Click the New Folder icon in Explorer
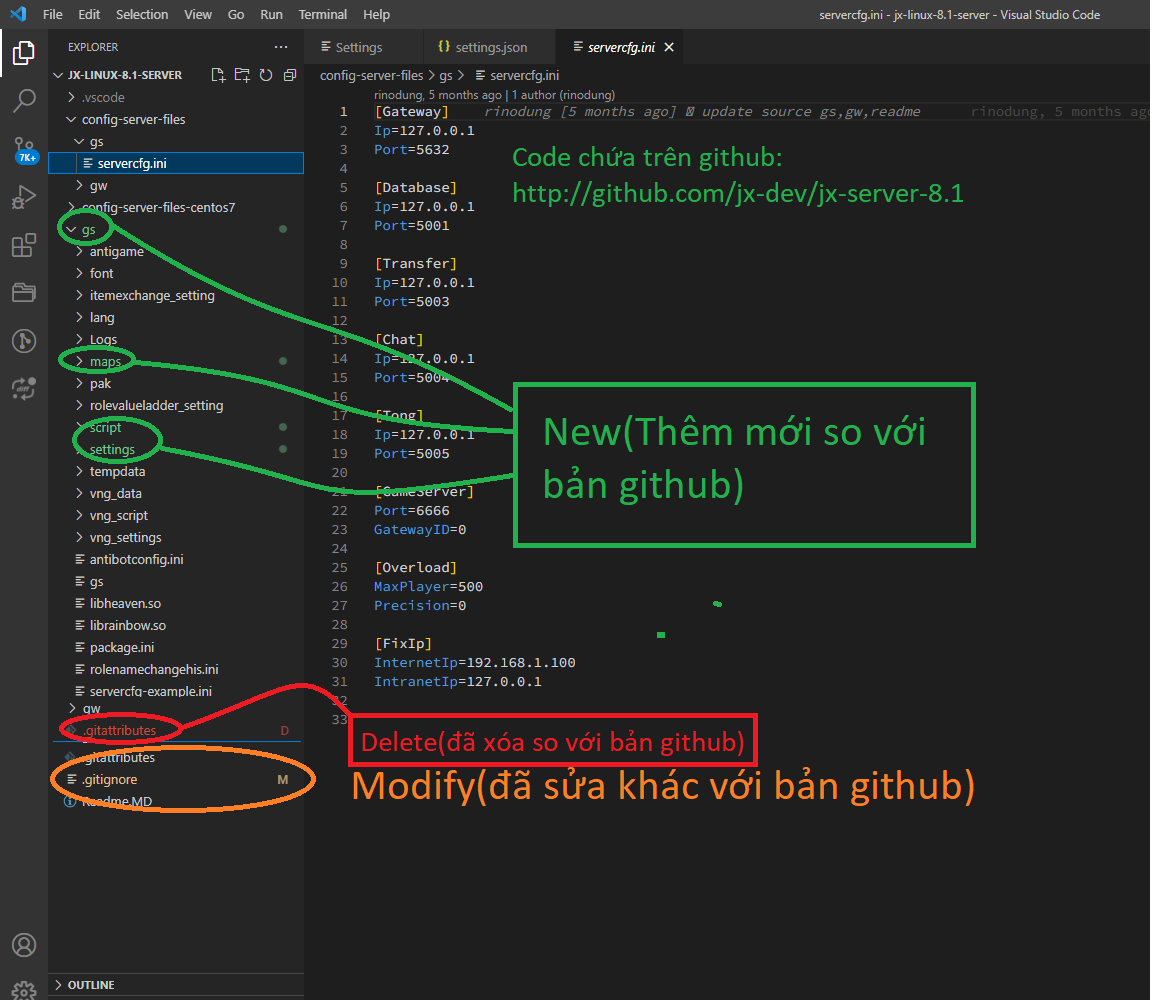 point(242,75)
